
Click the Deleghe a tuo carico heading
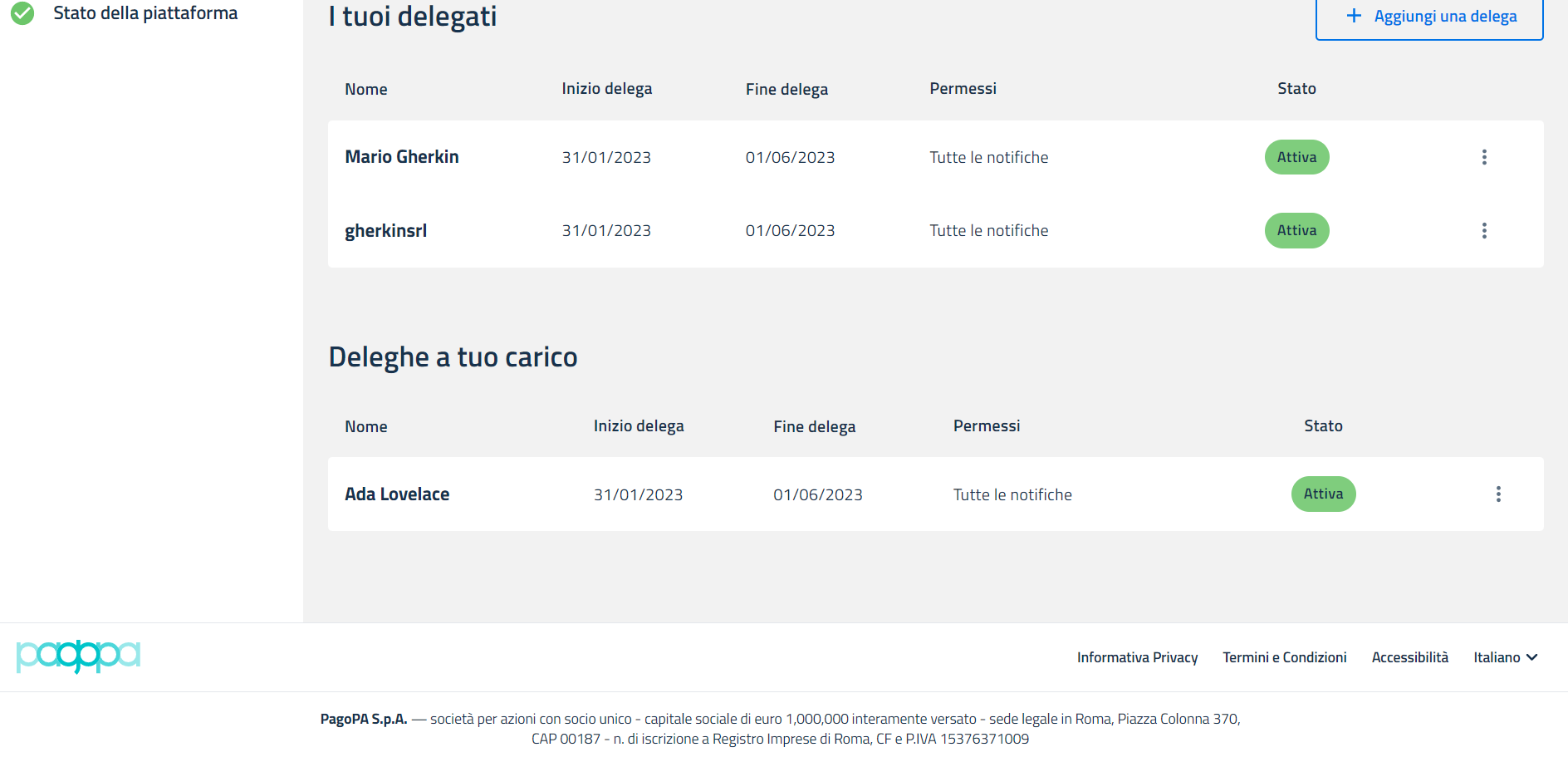(453, 357)
